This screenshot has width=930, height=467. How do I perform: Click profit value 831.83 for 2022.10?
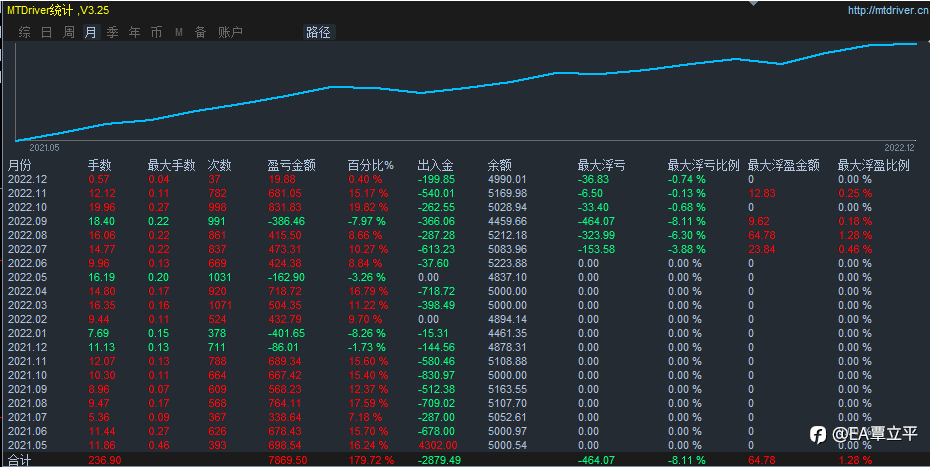[x=285, y=207]
